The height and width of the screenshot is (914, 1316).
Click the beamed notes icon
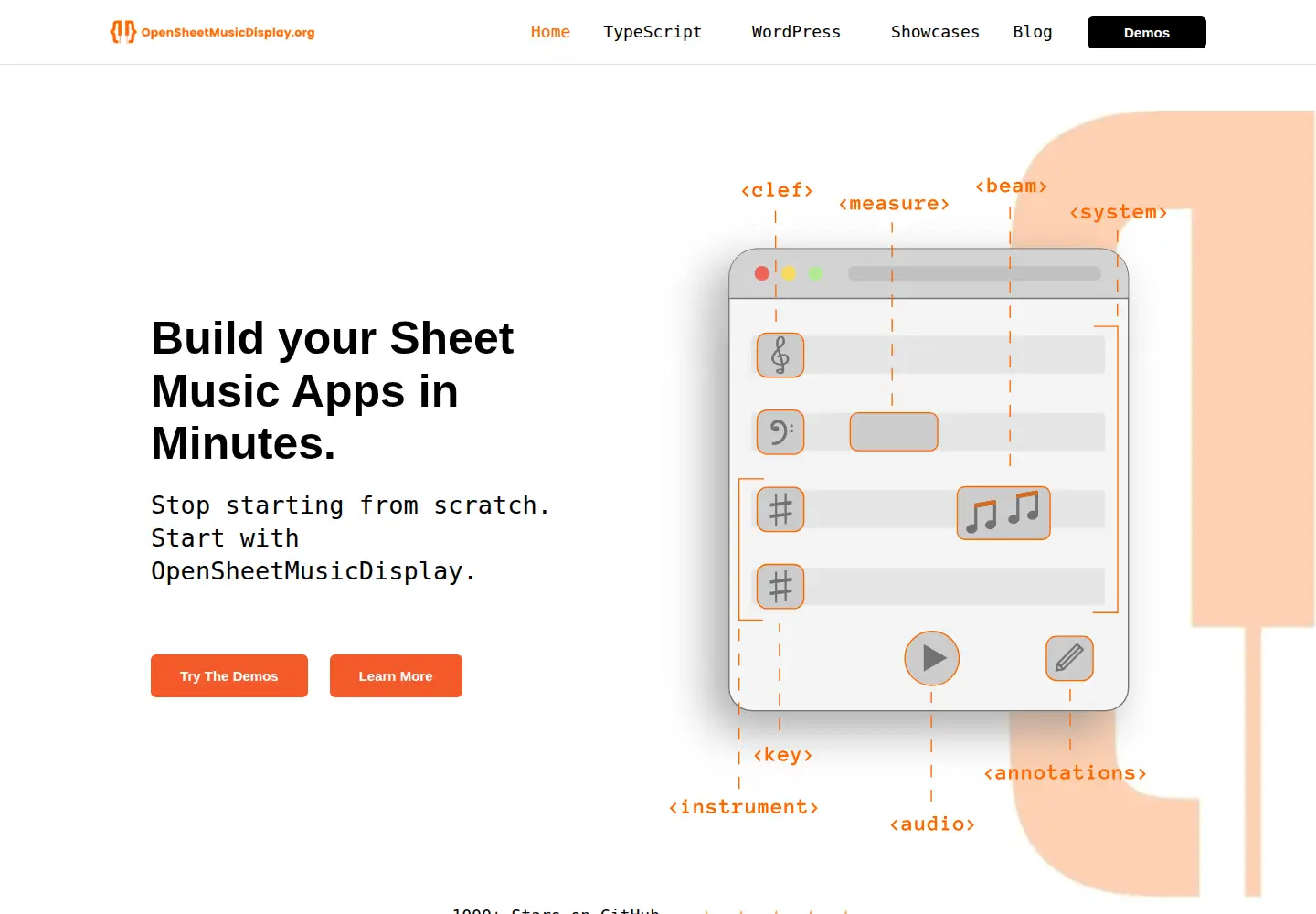coord(1003,513)
